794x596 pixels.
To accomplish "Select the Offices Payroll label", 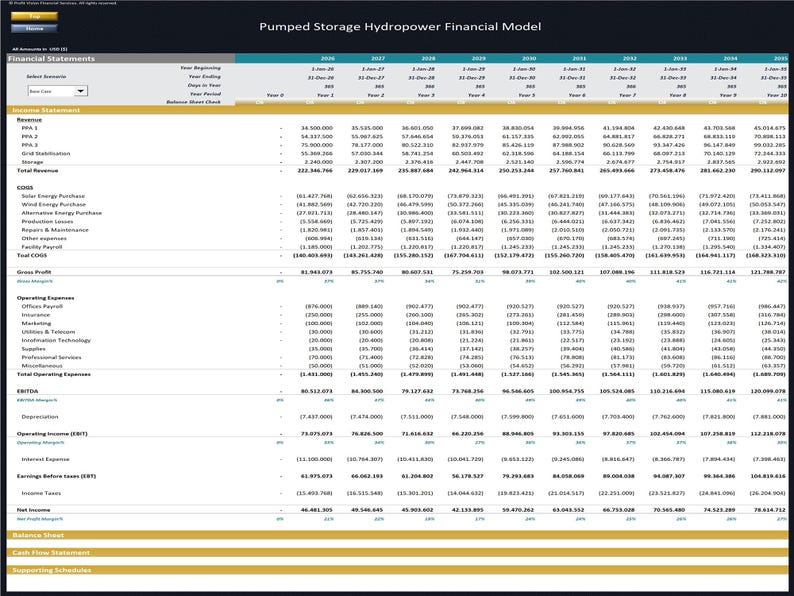I will [x=42, y=306].
